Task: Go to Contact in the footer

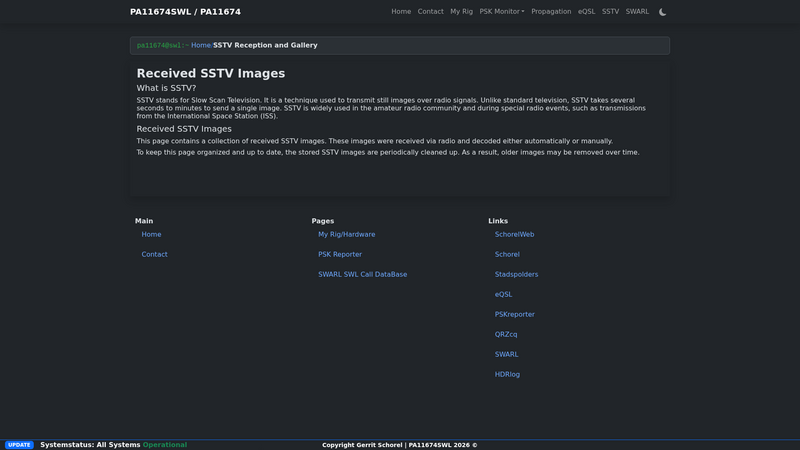Action: coord(154,255)
